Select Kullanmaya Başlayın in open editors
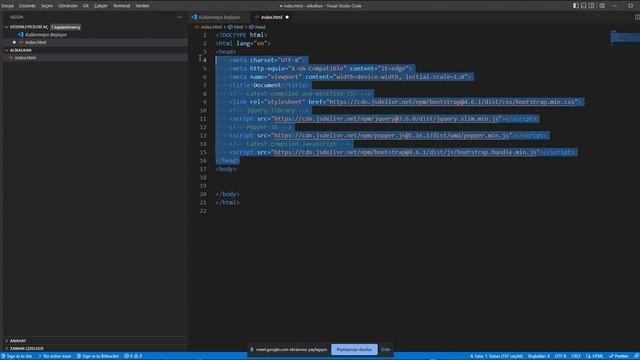640x360 pixels. pos(46,35)
